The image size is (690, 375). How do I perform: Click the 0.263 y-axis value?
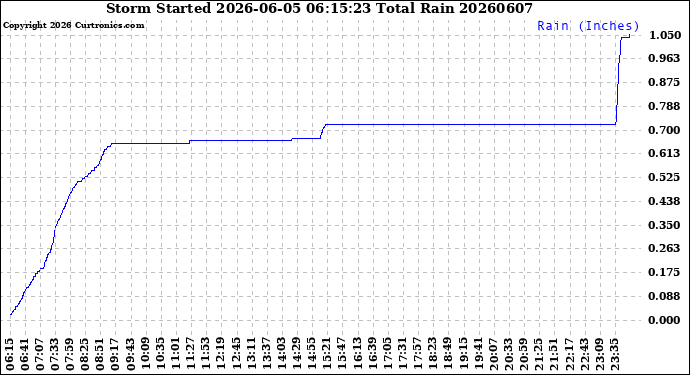coord(665,248)
